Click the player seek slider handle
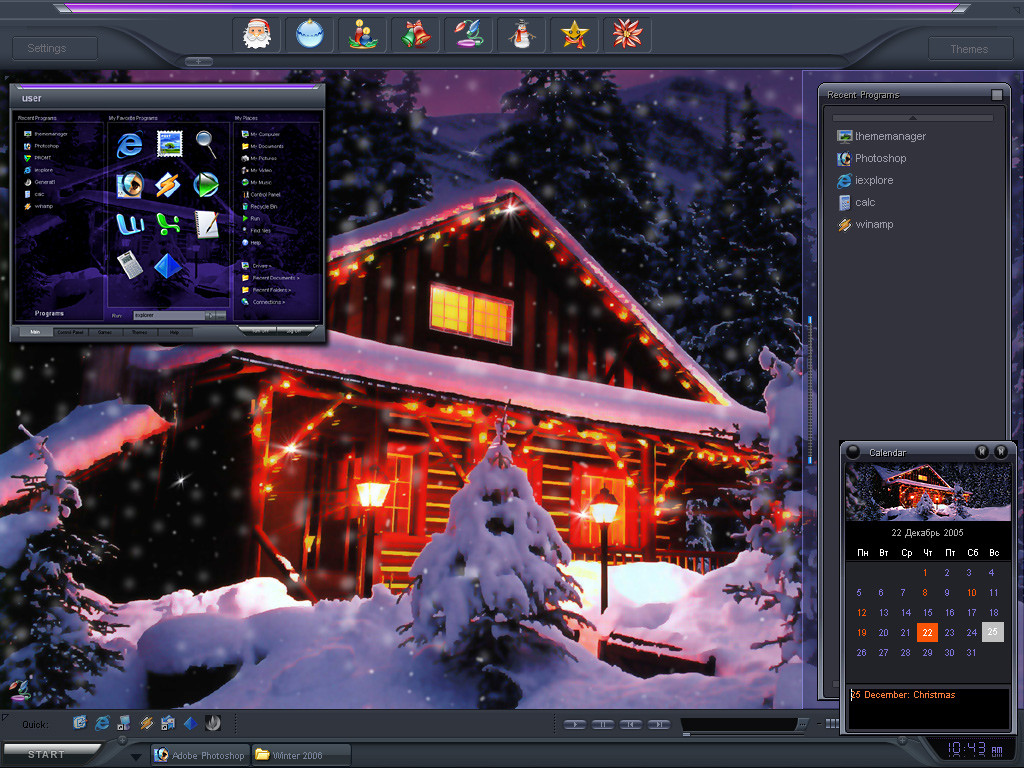The height and width of the screenshot is (768, 1024). 686,735
